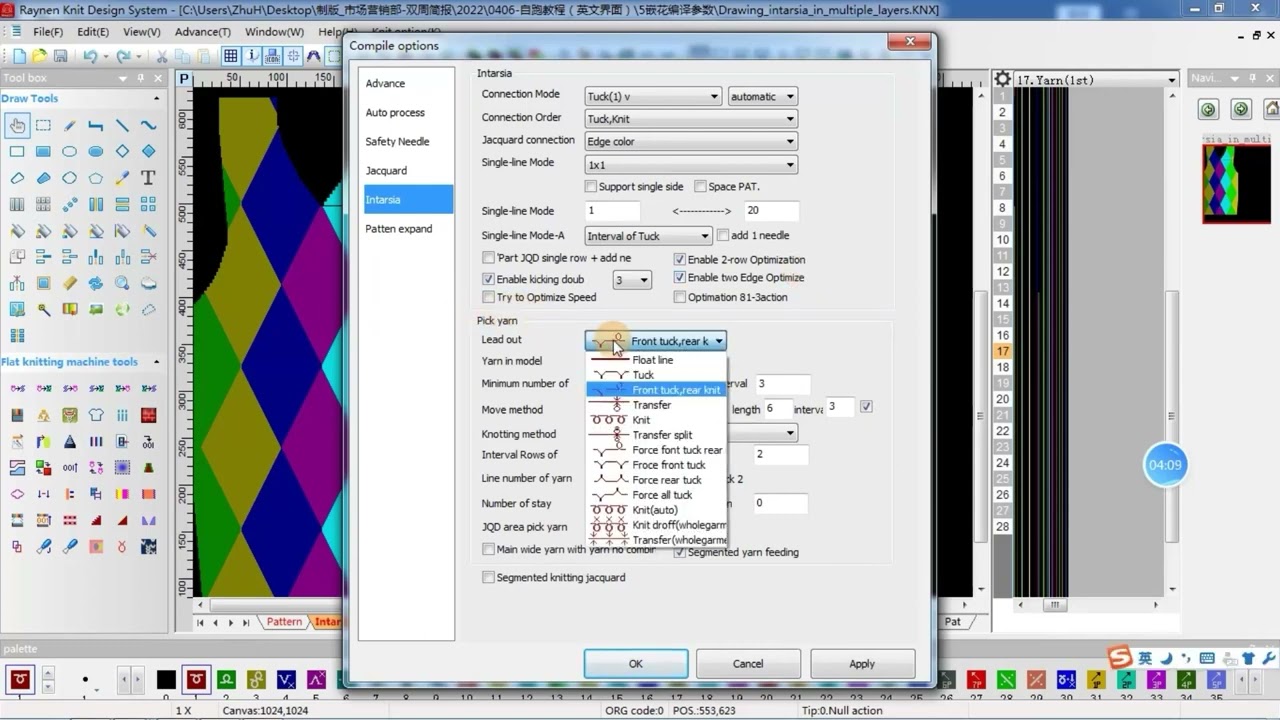Uncheck Enable 2-row Optimization
This screenshot has width=1280, height=720.
(680, 259)
